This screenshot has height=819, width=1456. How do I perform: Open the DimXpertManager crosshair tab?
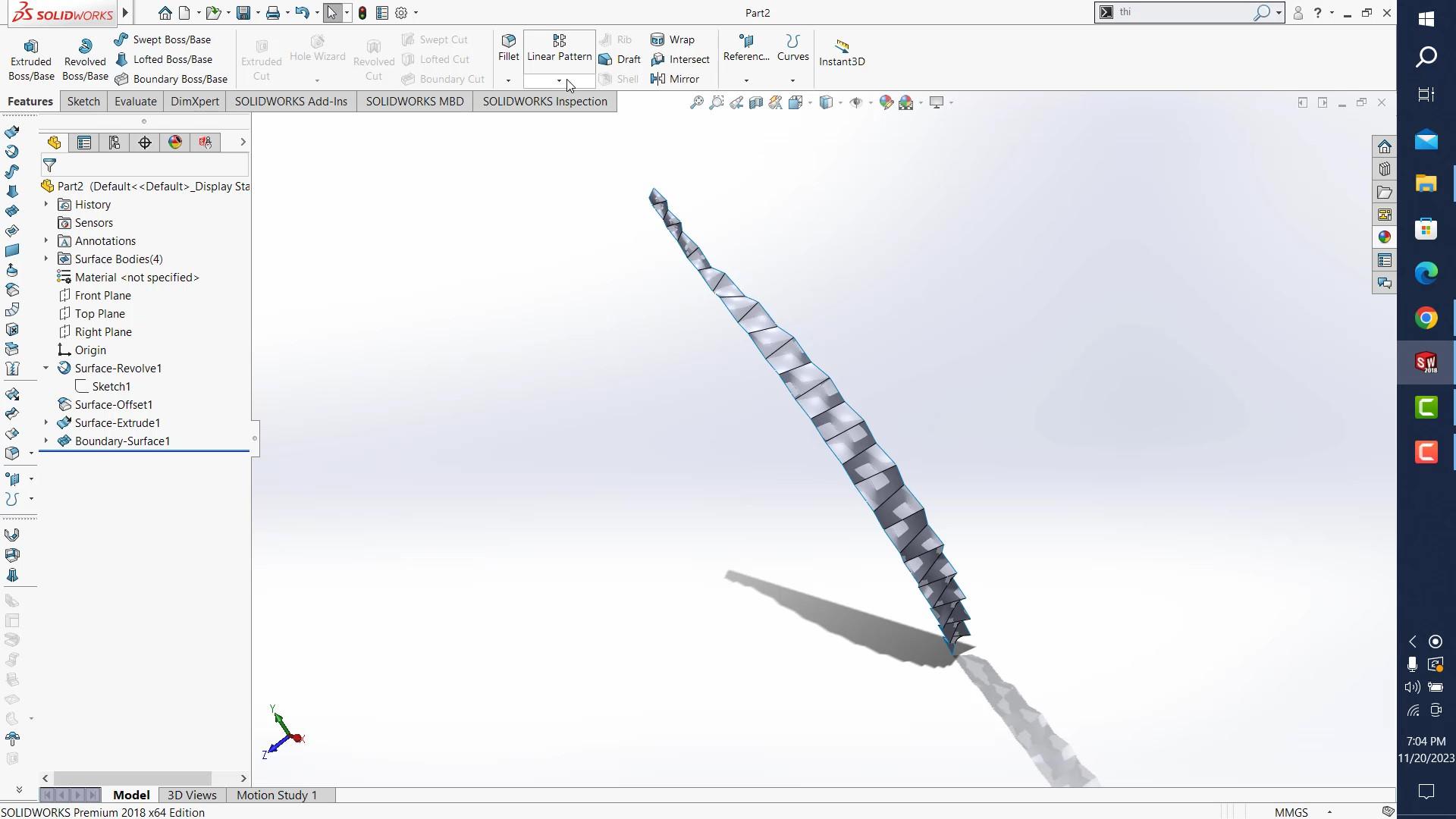[x=145, y=143]
